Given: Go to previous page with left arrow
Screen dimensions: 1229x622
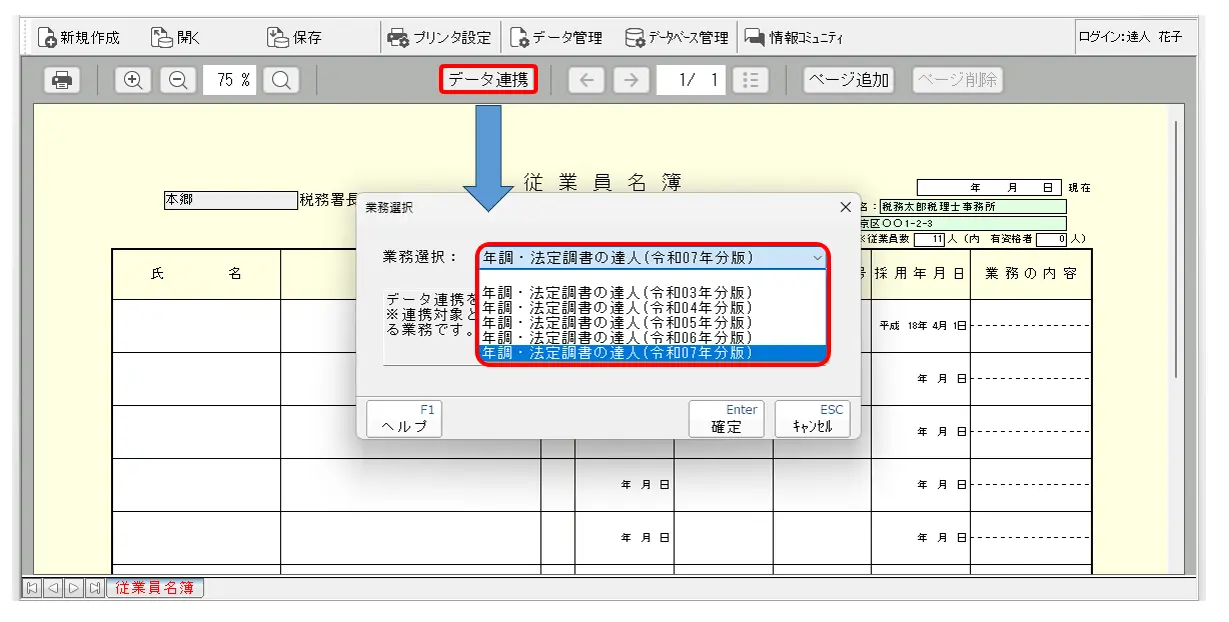Looking at the screenshot, I should (x=586, y=81).
